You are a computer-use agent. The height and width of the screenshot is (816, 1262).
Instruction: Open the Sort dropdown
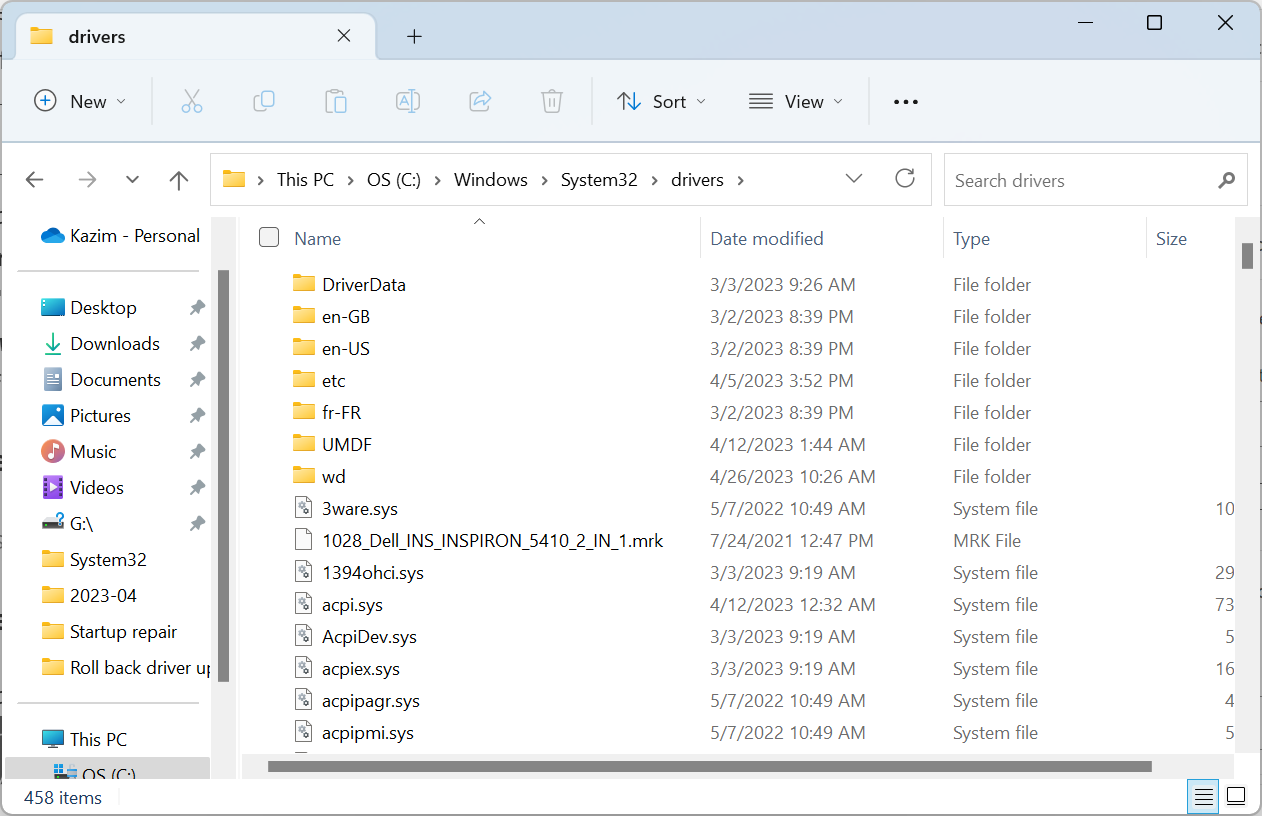[x=661, y=101]
